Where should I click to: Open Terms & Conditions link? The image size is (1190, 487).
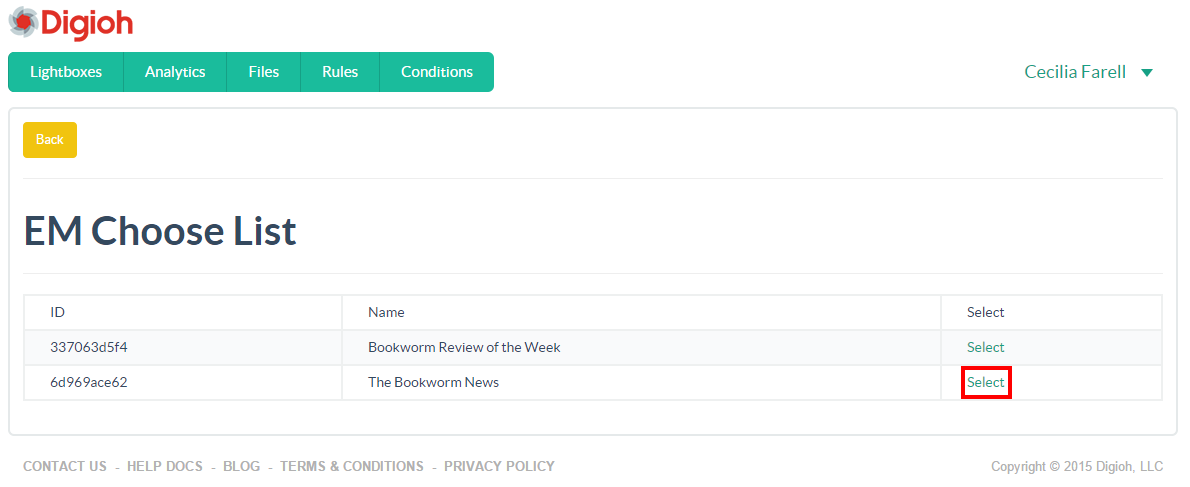pos(352,466)
